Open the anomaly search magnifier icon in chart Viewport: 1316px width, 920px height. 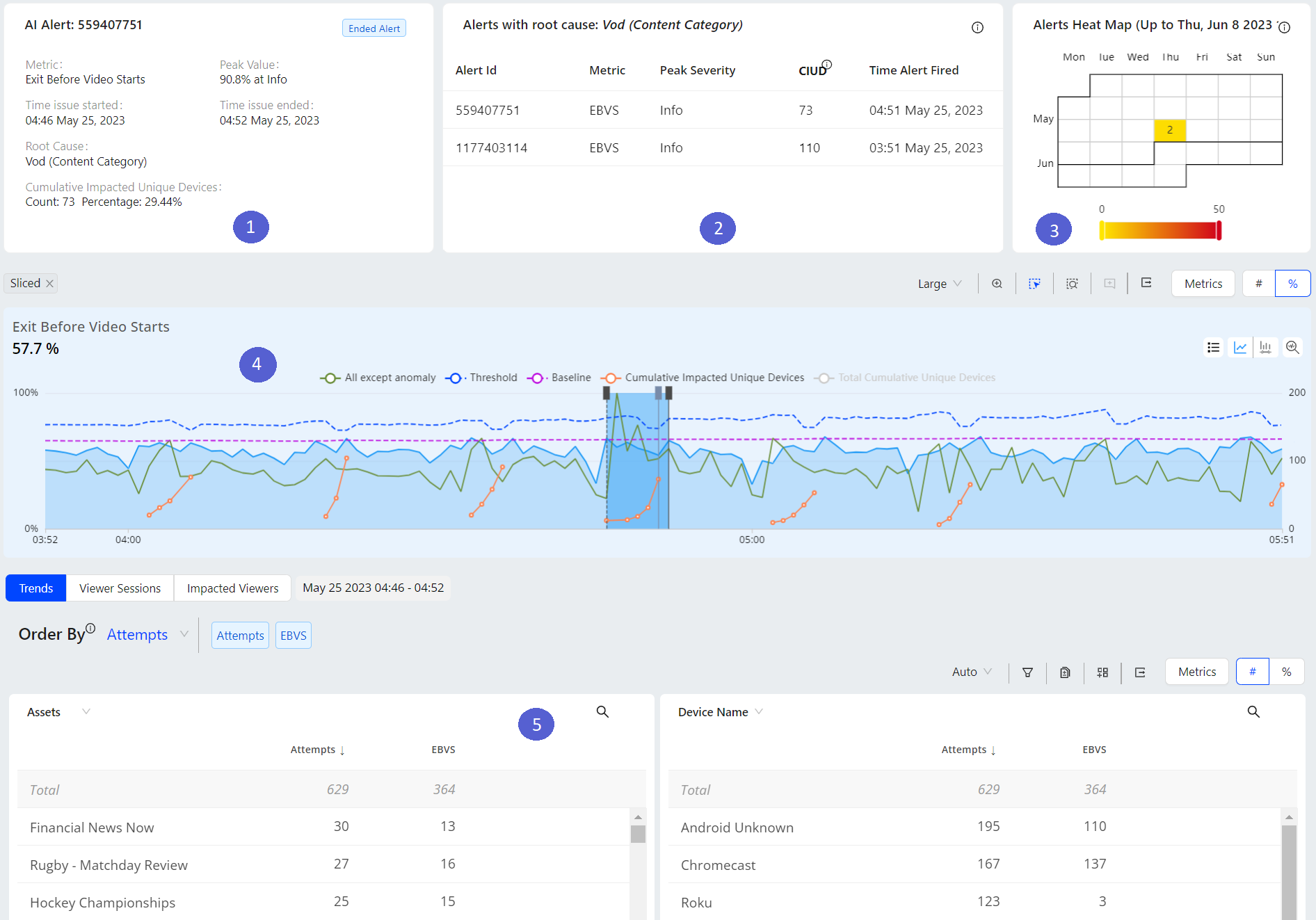pos(1292,348)
